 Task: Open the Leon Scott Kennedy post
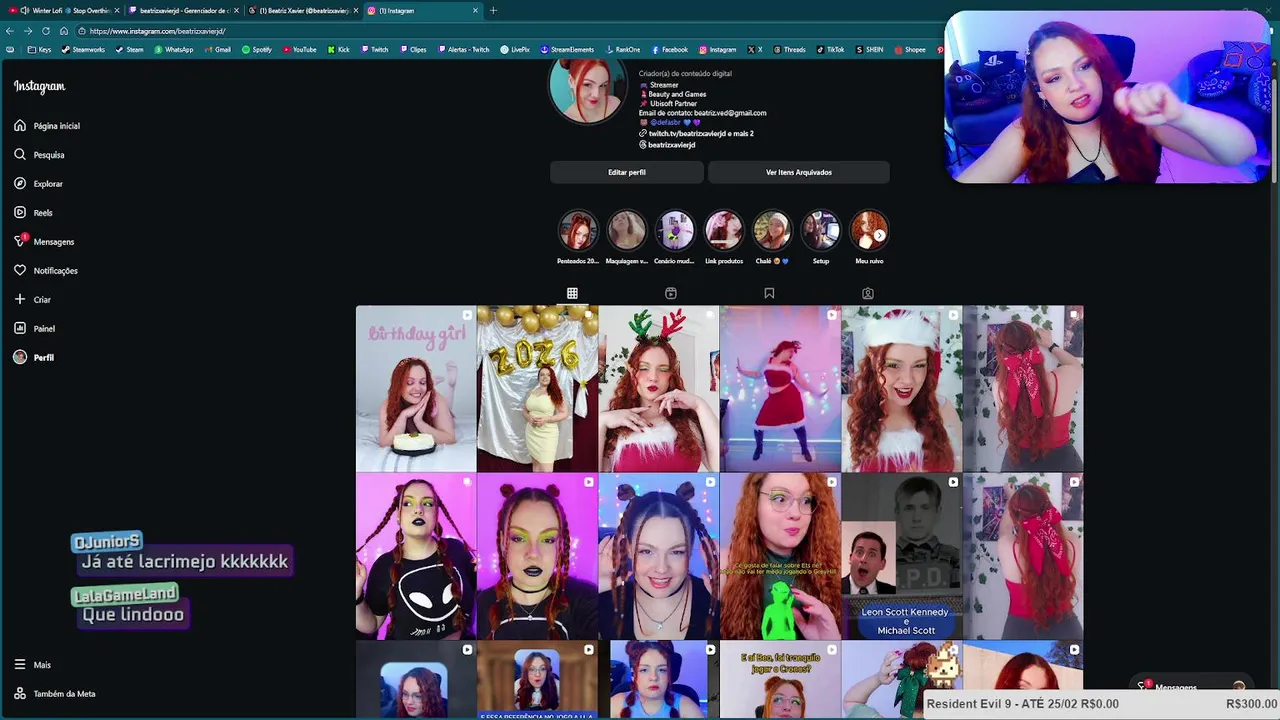pos(901,556)
